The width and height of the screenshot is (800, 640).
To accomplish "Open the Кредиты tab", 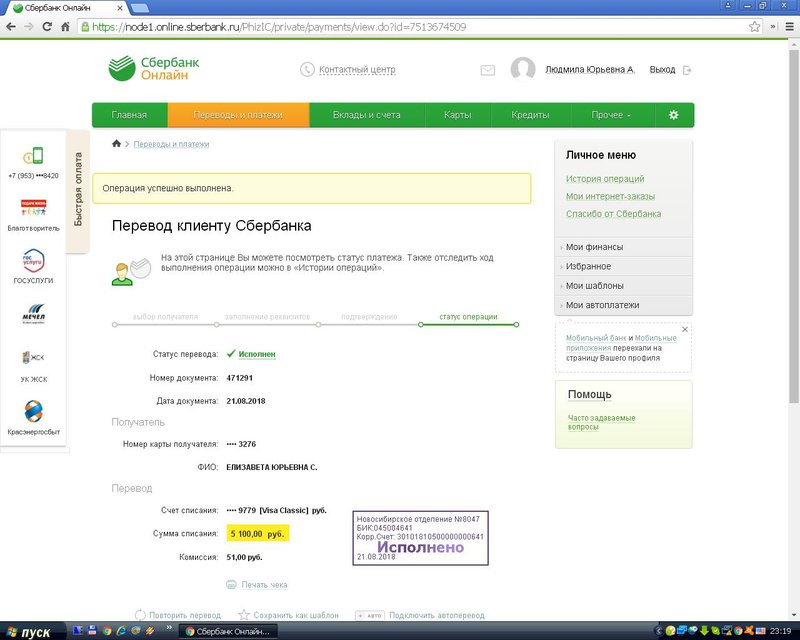I will pos(530,115).
